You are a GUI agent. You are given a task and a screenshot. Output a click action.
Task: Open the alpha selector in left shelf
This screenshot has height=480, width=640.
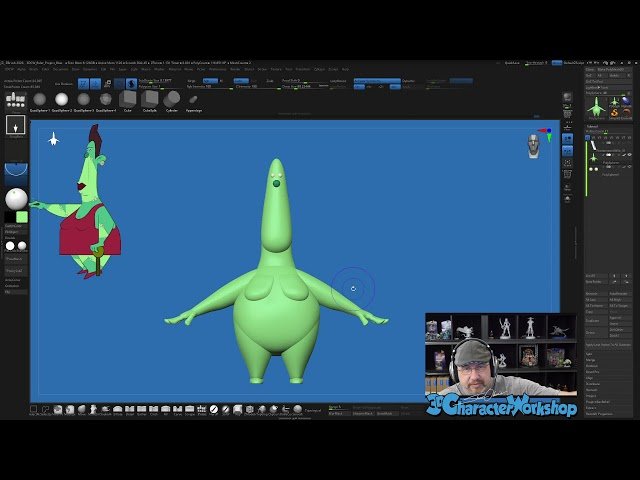point(15,171)
